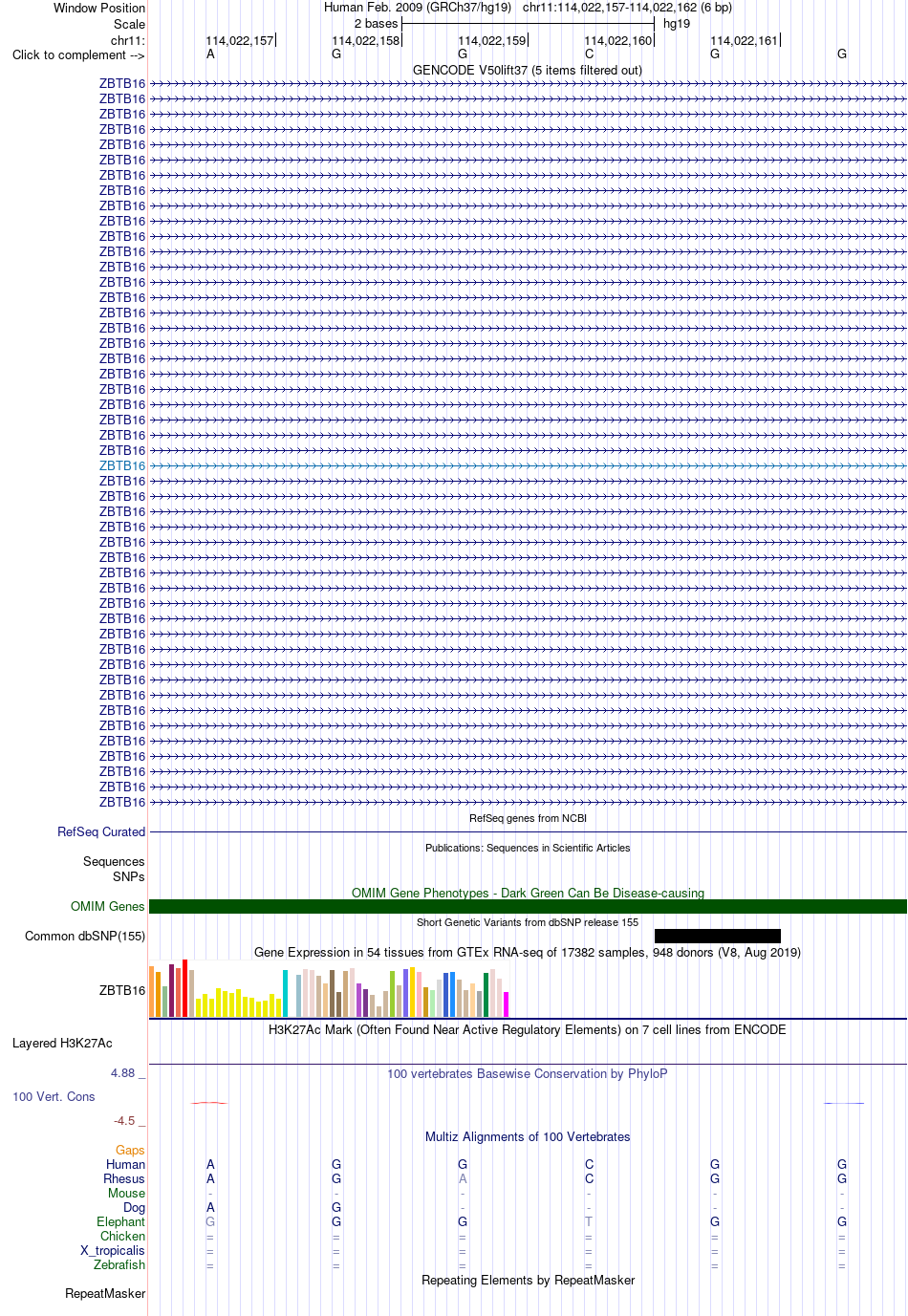Click the chr11:114,022,157-114,022,162 (6 bp) position text
Screen dimensions: 908x1316
pyautogui.click(x=627, y=8)
